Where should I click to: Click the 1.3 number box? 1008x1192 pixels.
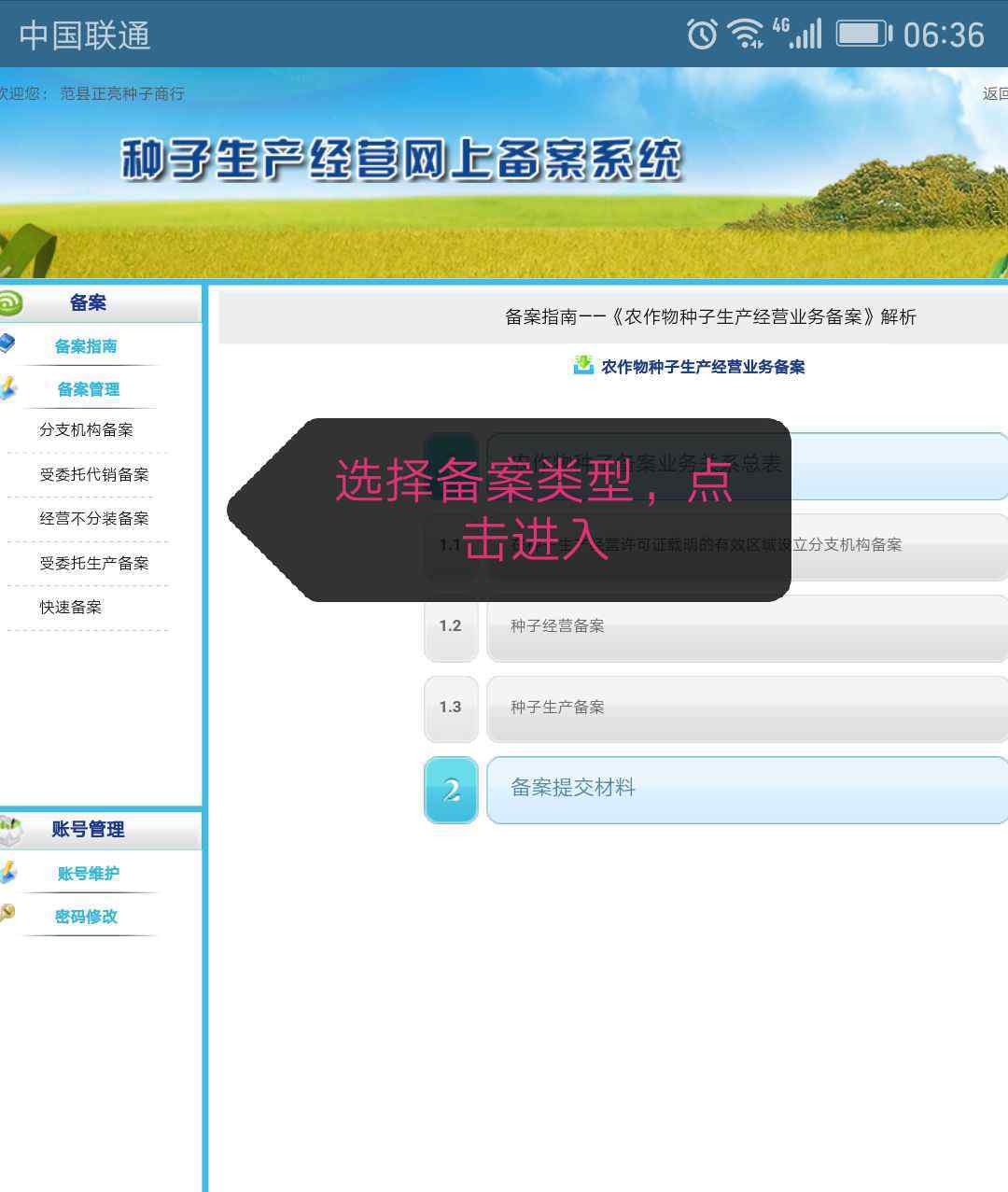tap(451, 709)
